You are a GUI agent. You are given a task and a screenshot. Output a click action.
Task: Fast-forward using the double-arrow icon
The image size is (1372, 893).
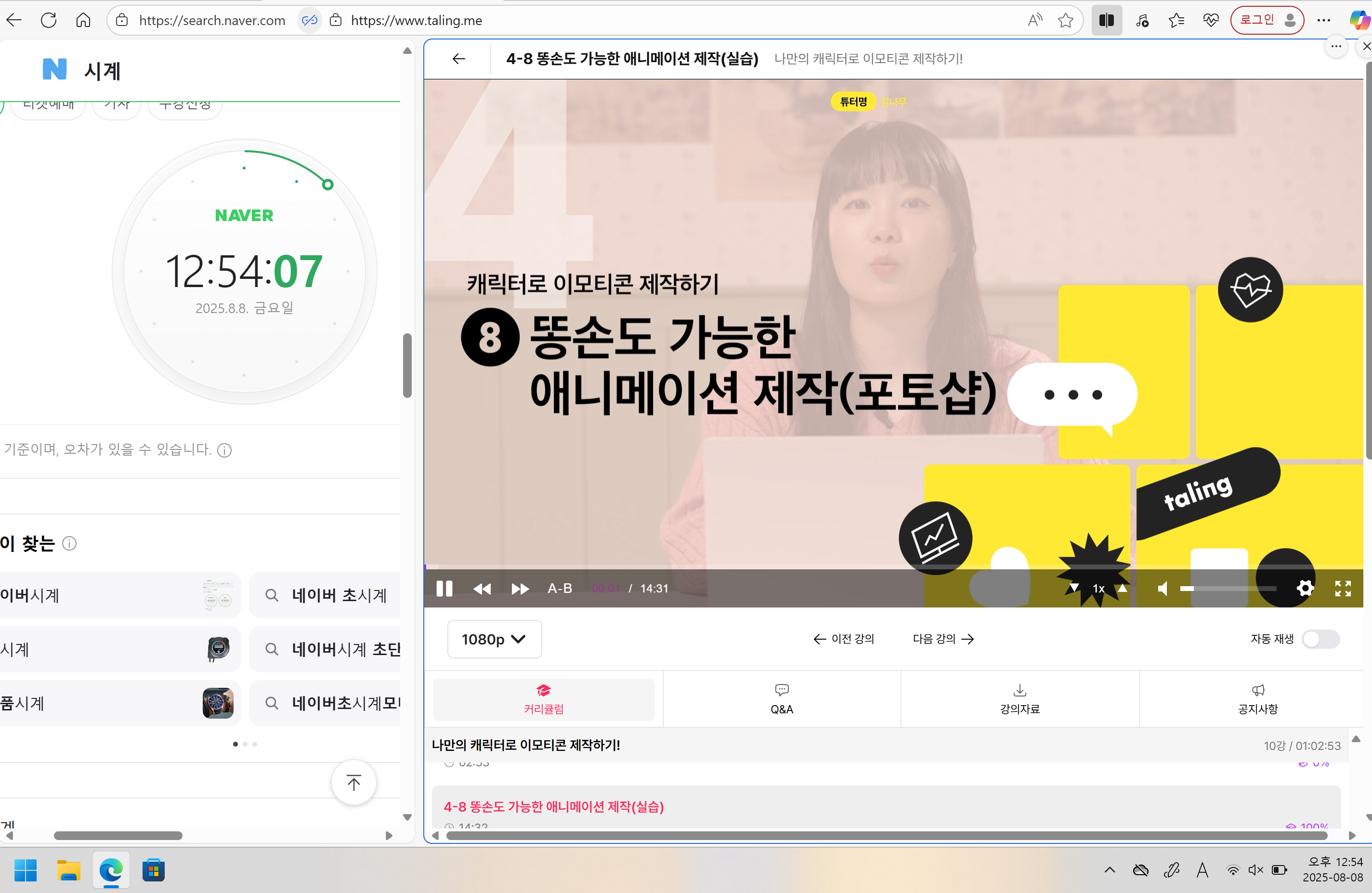tap(520, 589)
